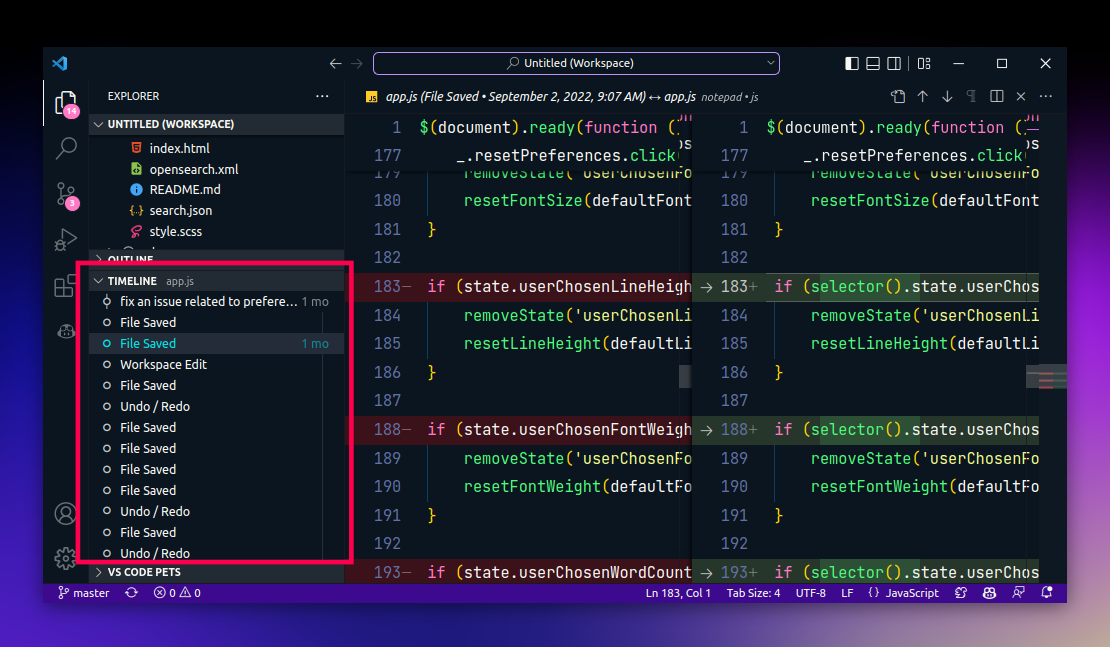Open more actions for the editor tab

coord(1044,96)
